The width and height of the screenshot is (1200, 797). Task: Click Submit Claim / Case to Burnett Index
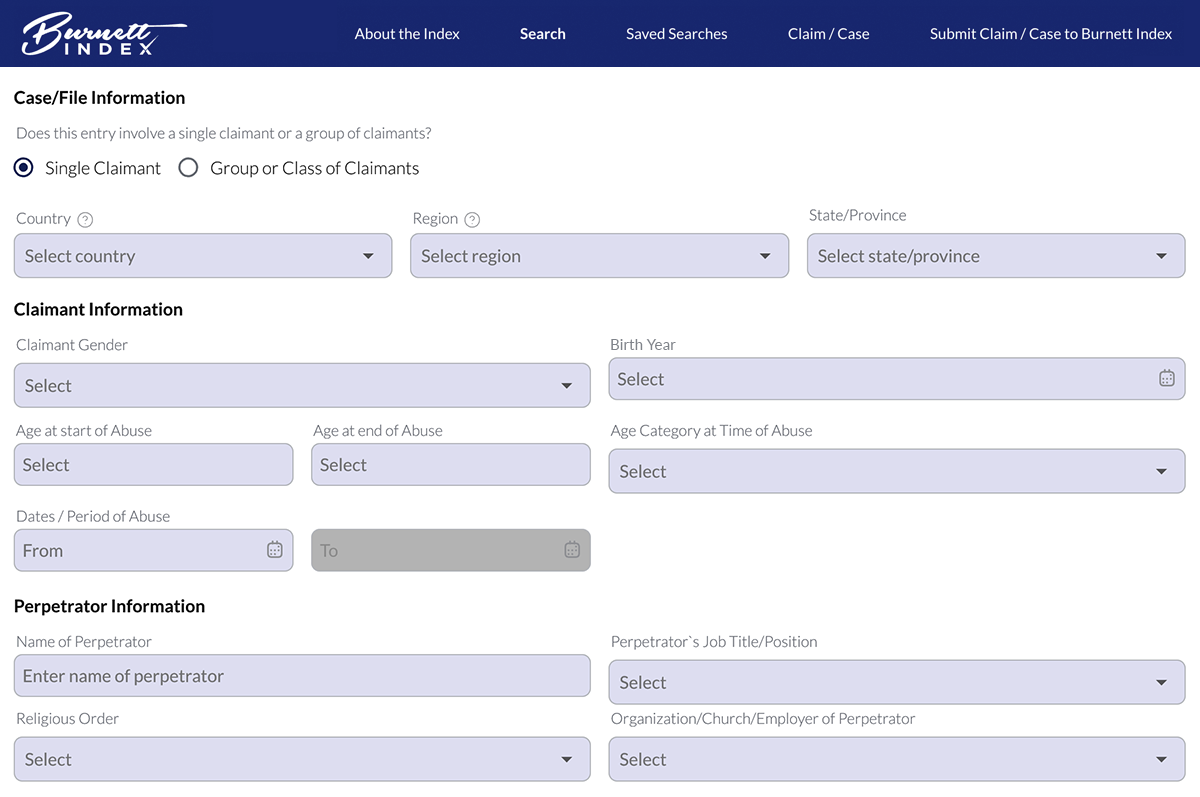coord(1050,34)
